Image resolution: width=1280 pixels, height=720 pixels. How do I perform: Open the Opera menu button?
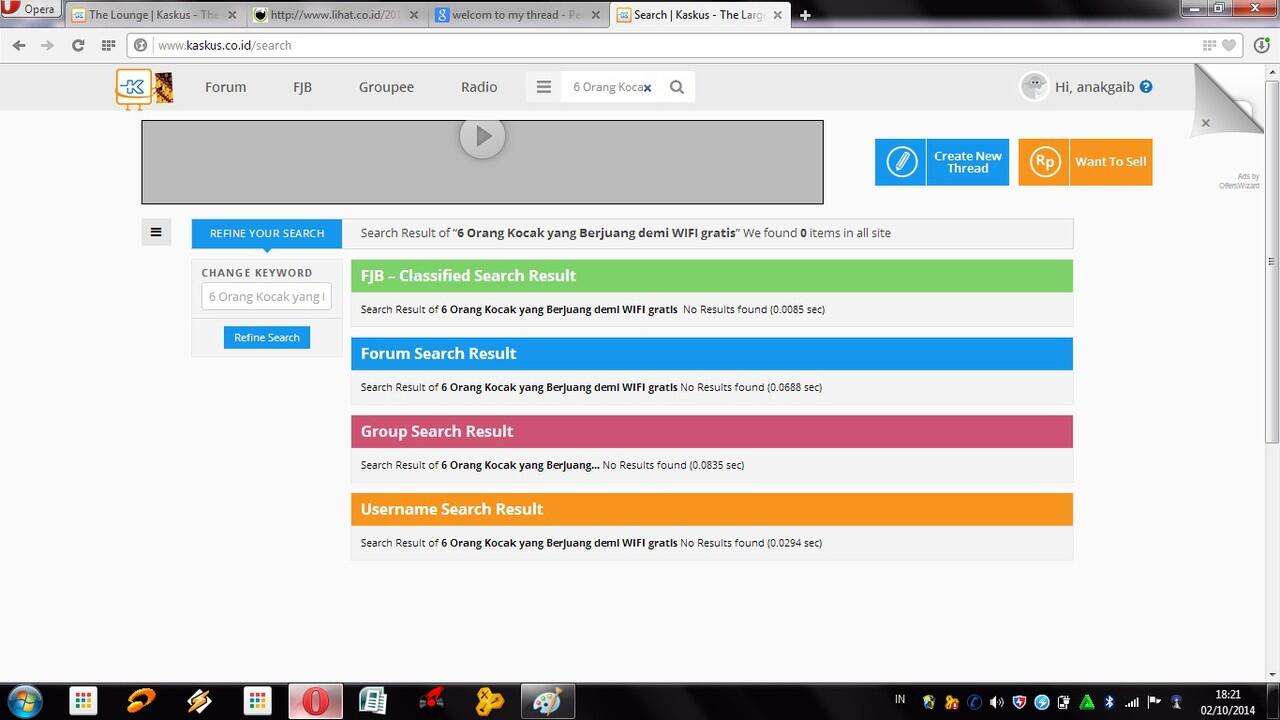coord(31,10)
